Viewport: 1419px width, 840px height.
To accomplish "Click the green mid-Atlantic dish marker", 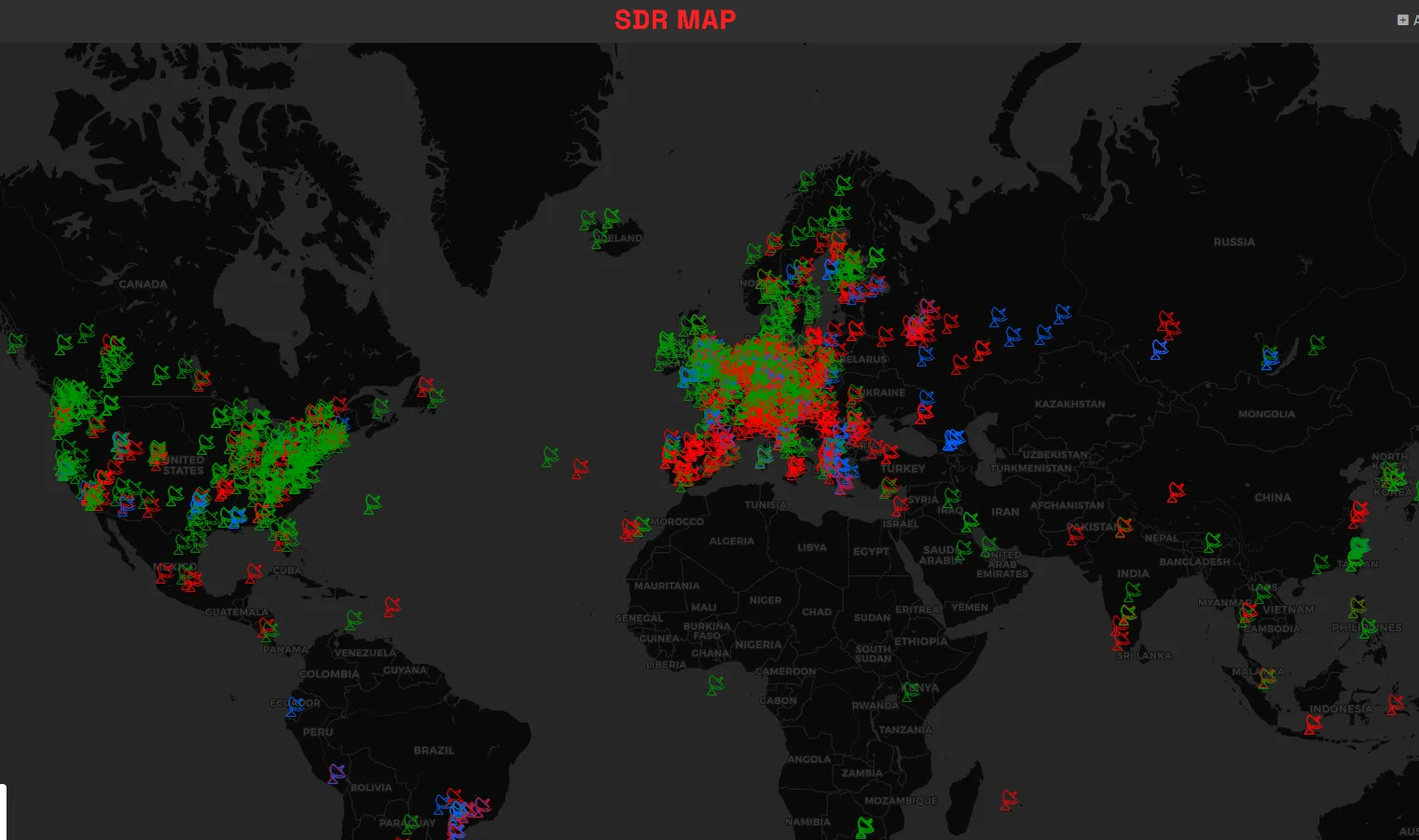I will click(x=551, y=457).
